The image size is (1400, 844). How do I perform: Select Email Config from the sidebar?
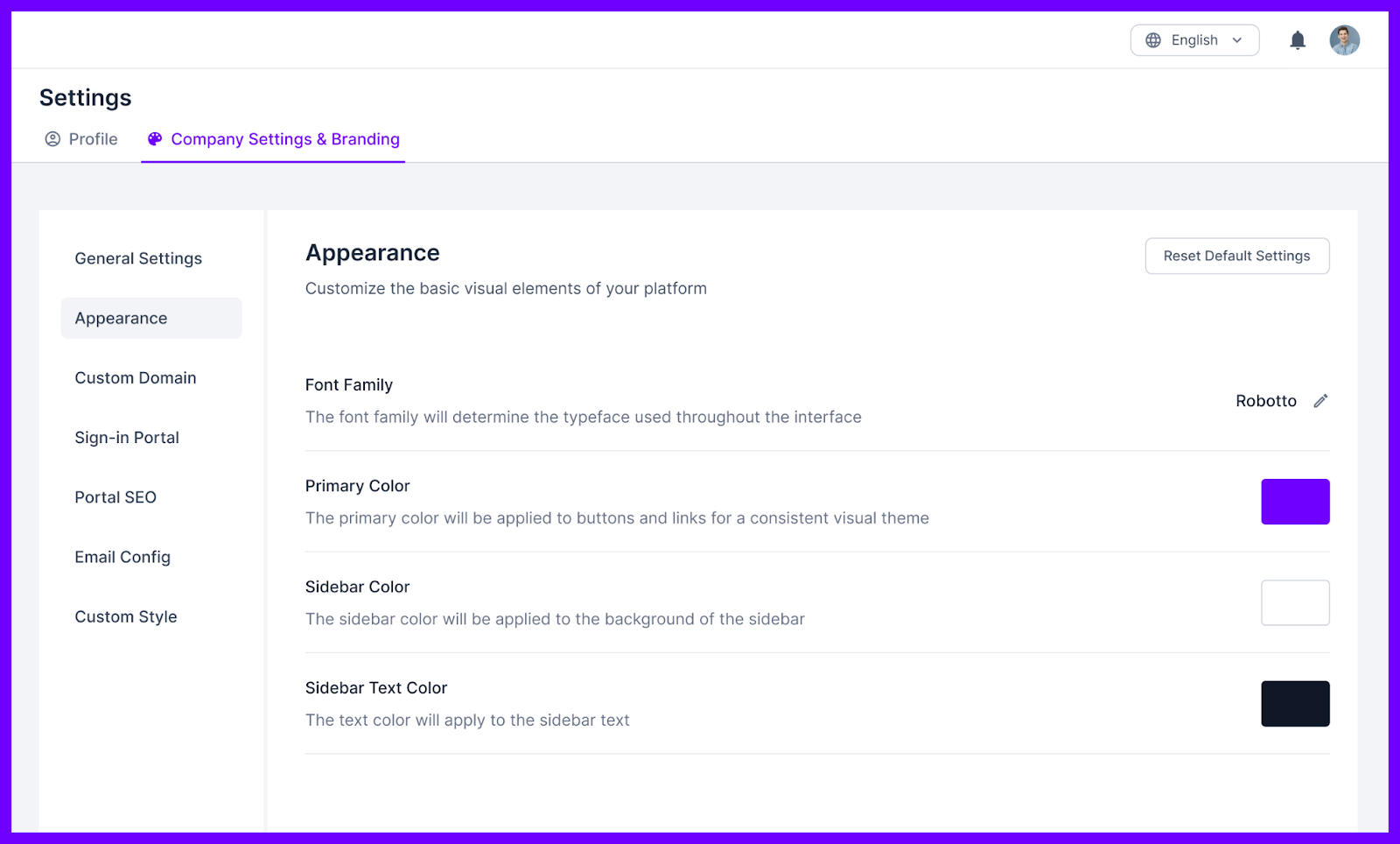pos(122,556)
